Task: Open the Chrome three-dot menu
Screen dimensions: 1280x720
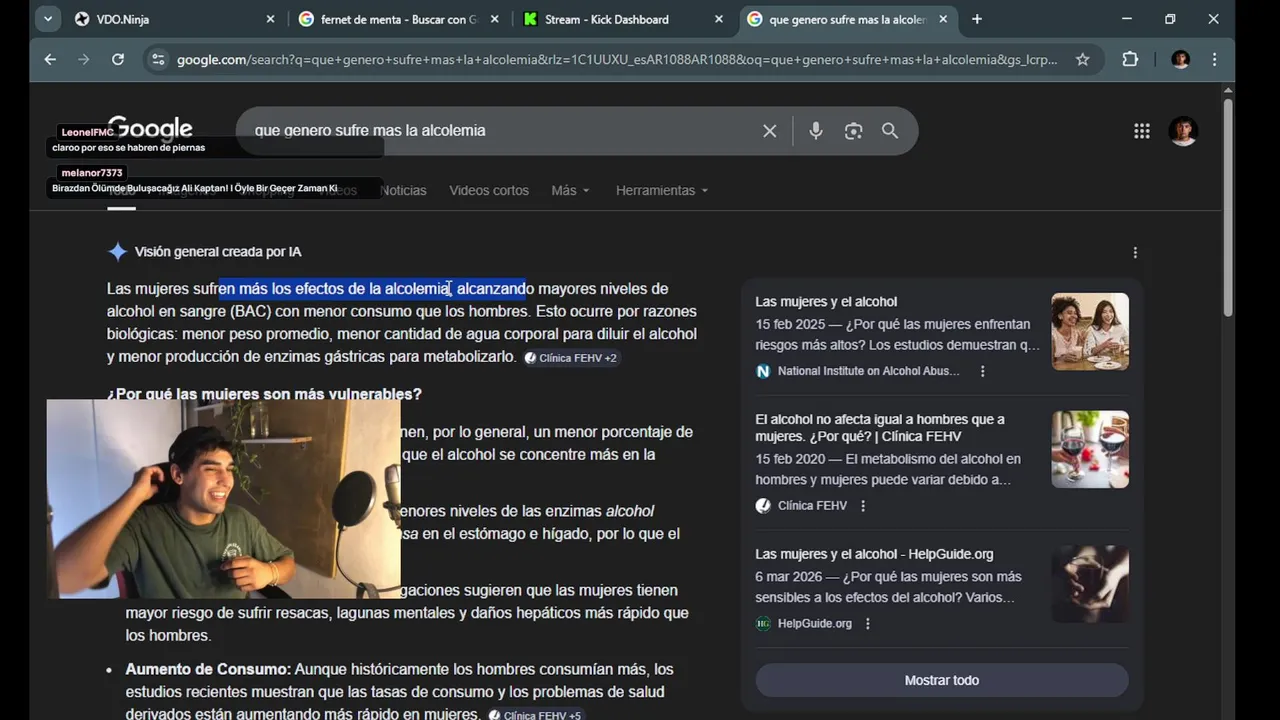Action: pos(1214,60)
